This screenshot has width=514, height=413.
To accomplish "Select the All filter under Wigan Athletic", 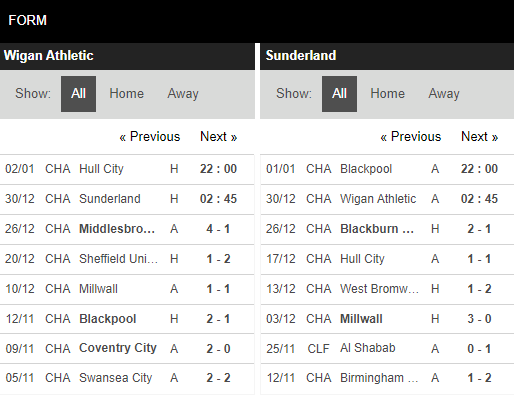I will pyautogui.click(x=78, y=94).
